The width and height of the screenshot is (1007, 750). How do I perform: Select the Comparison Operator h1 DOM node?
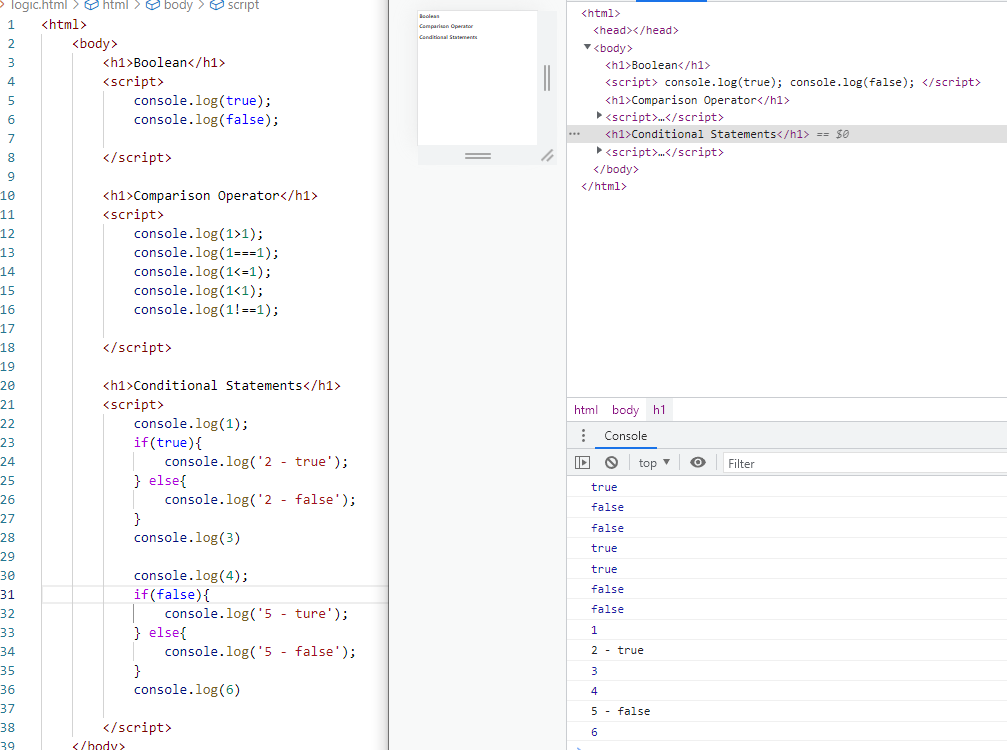click(x=697, y=100)
